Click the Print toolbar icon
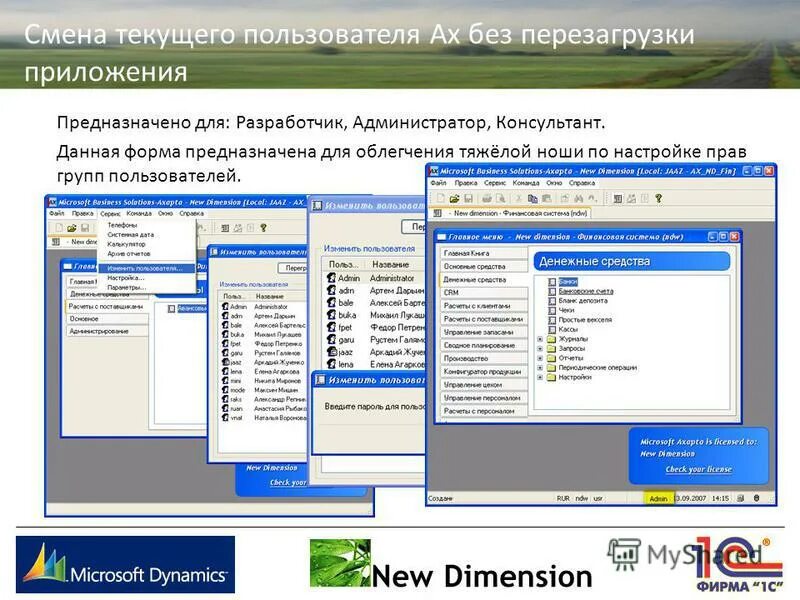Viewport: 800px width, 600px height. [x=486, y=198]
